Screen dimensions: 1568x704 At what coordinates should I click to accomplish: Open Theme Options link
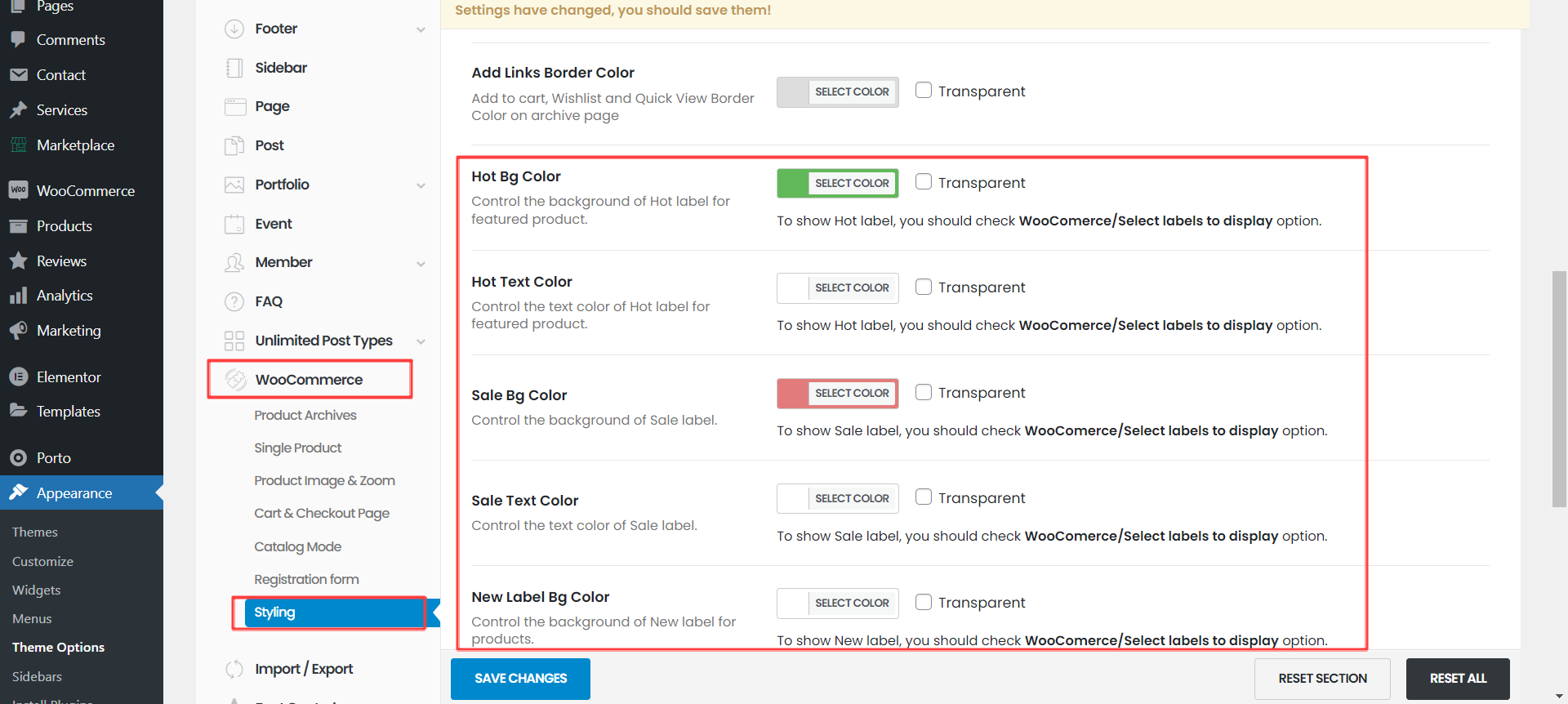58,647
